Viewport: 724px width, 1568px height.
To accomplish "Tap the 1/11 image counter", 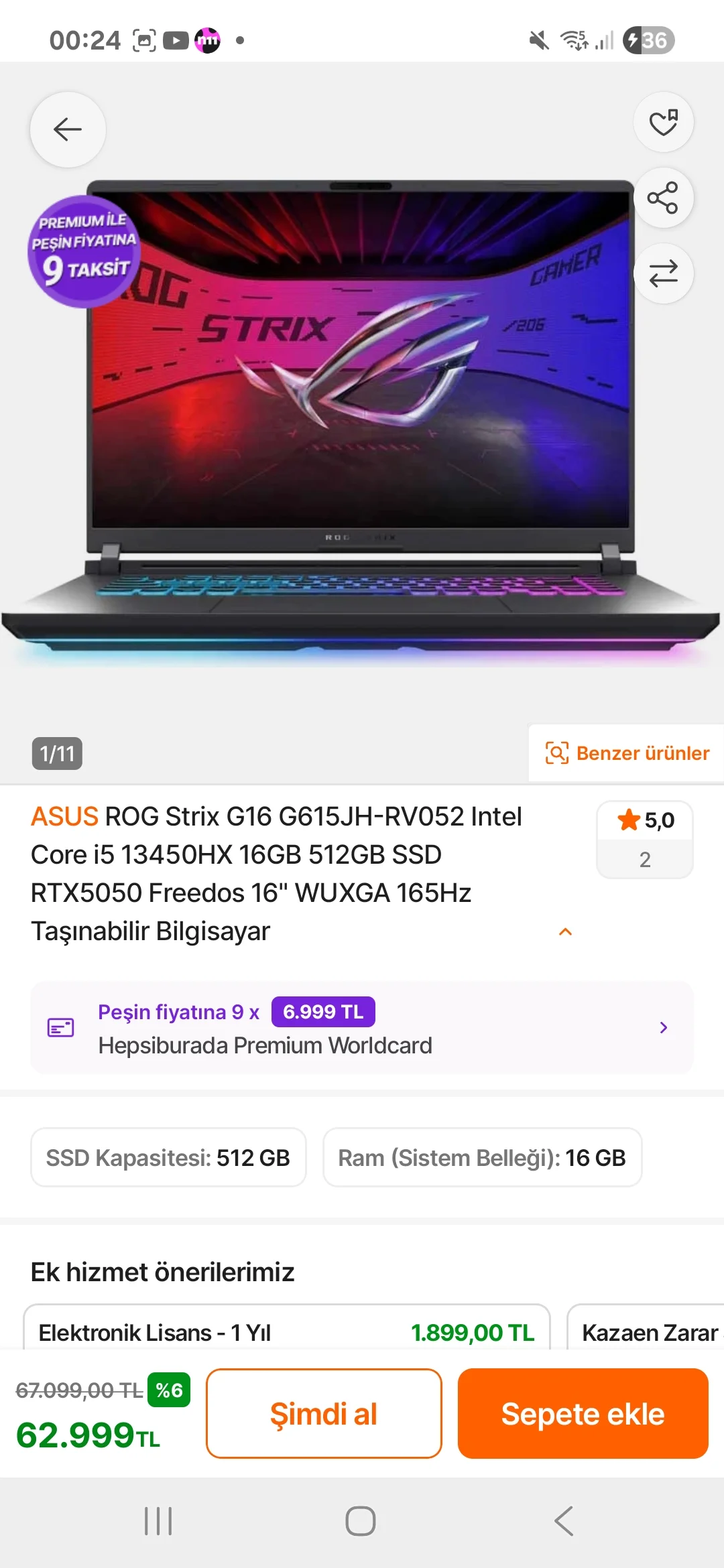I will coord(57,754).
